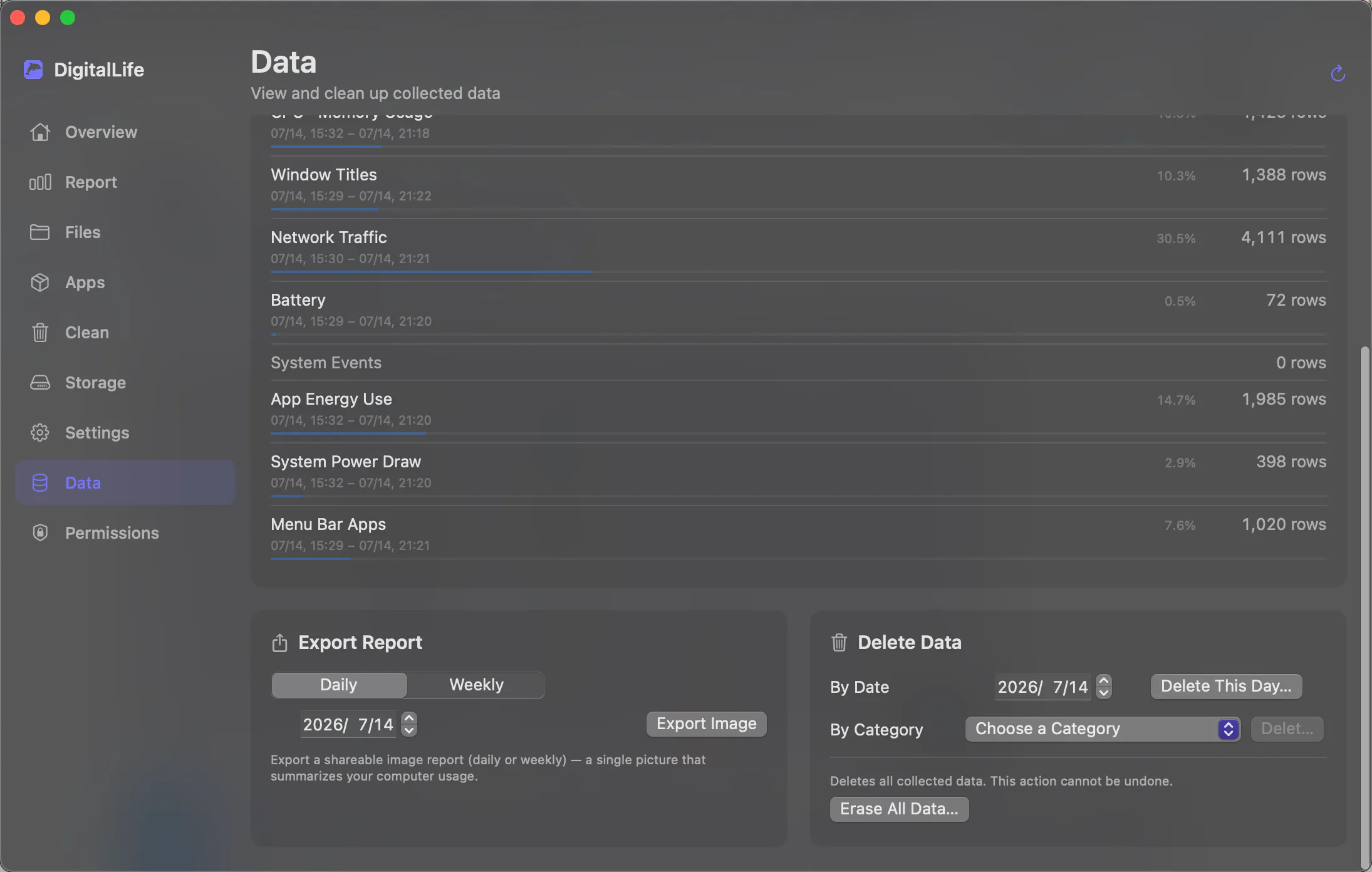Viewport: 1372px width, 872px height.
Task: Open the Overview section
Action: click(x=125, y=132)
